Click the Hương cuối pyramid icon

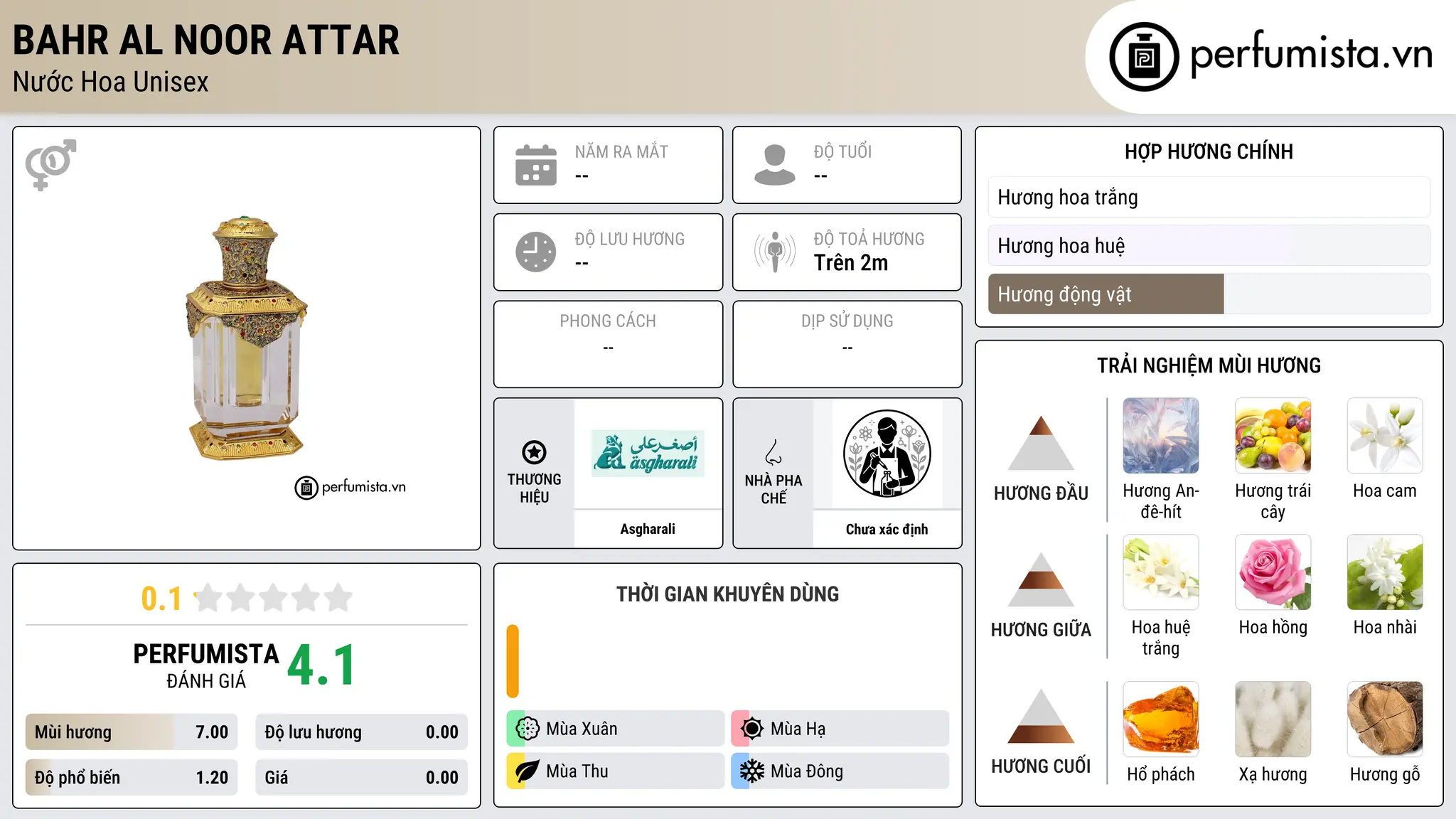pyautogui.click(x=1041, y=716)
